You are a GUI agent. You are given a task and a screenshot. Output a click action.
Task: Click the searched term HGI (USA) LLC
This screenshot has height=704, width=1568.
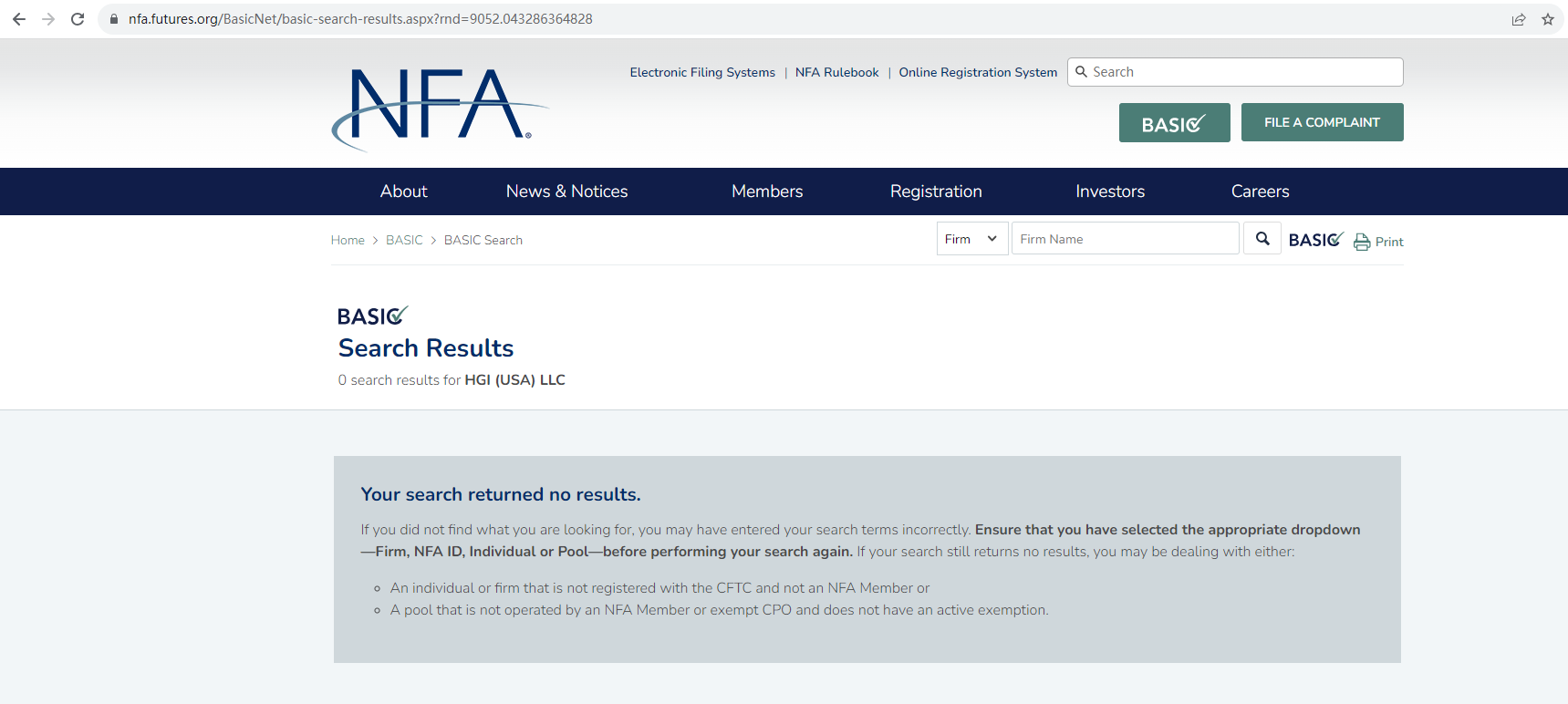pyautogui.click(x=515, y=380)
